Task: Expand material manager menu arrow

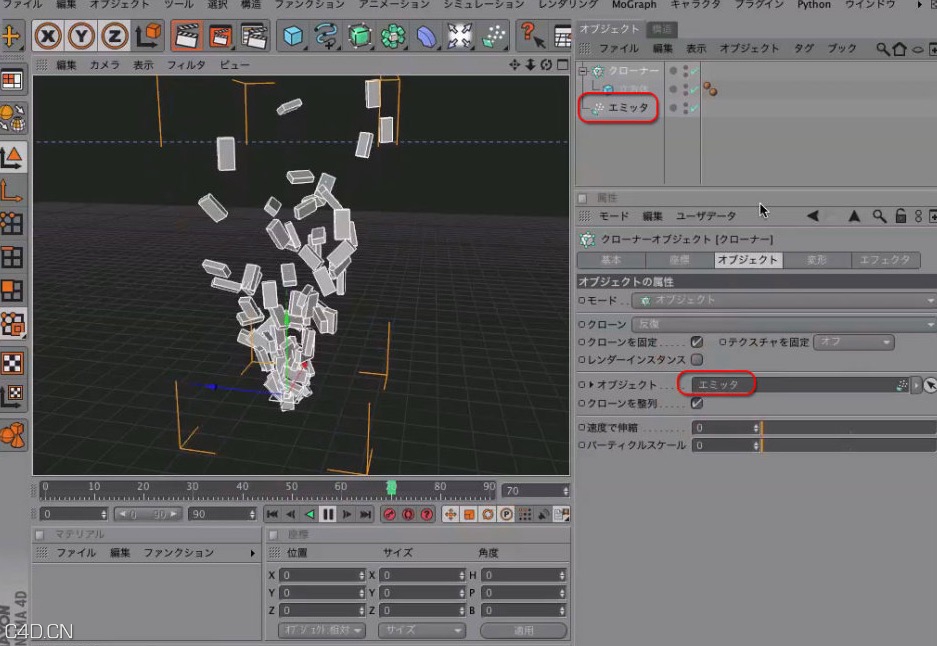Action: [x=253, y=553]
